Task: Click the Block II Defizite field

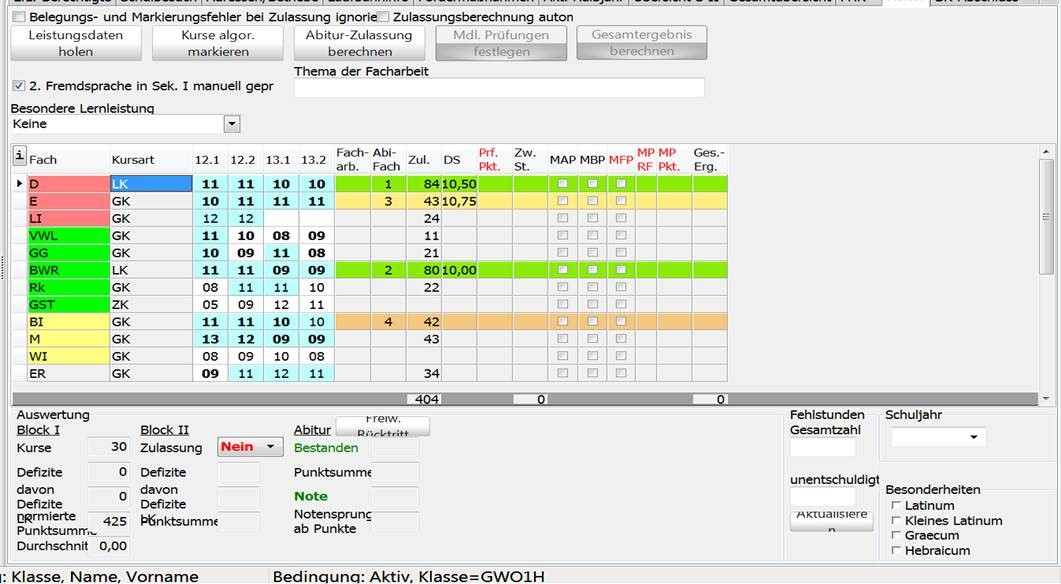Action: (239, 472)
